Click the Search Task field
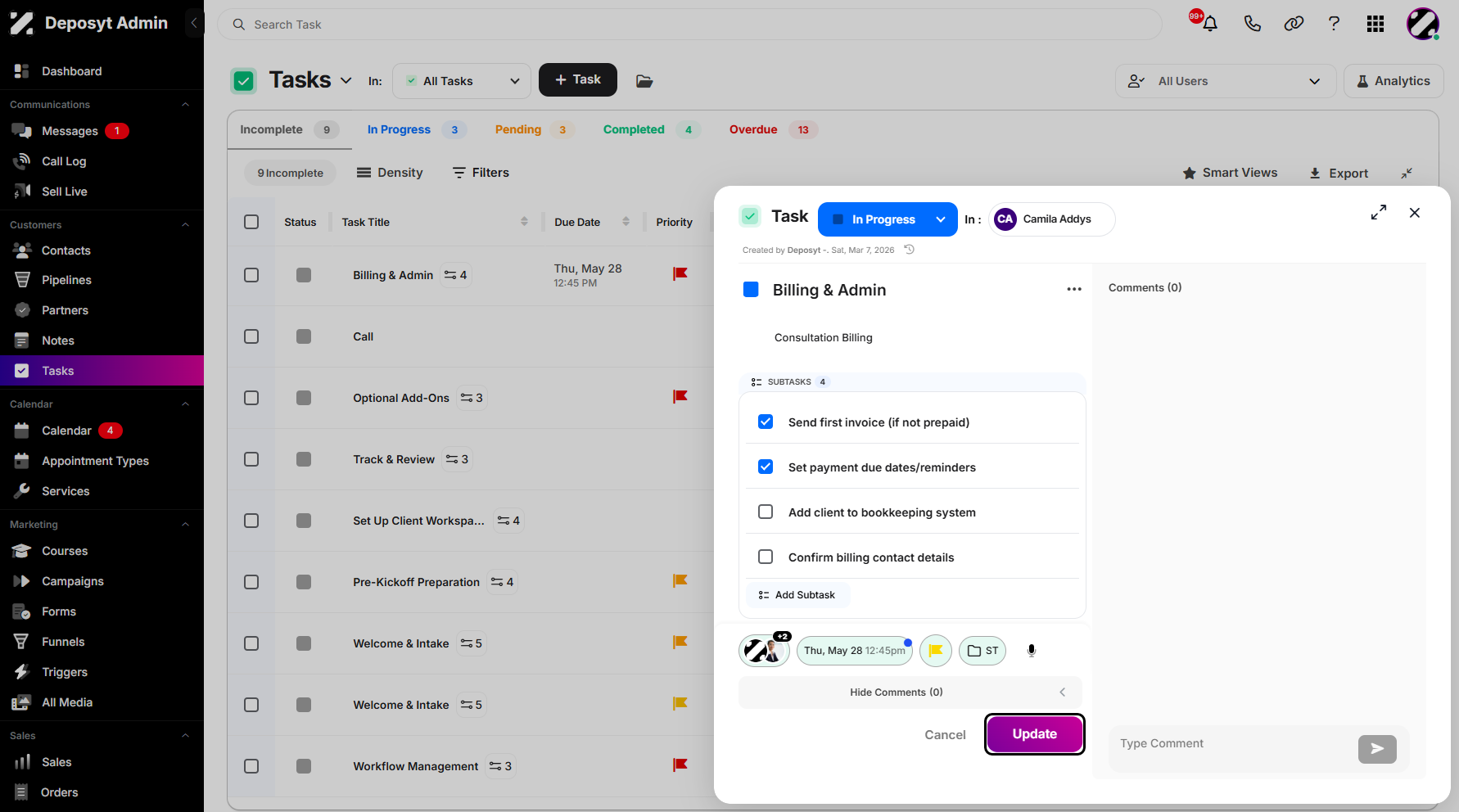 tap(689, 25)
